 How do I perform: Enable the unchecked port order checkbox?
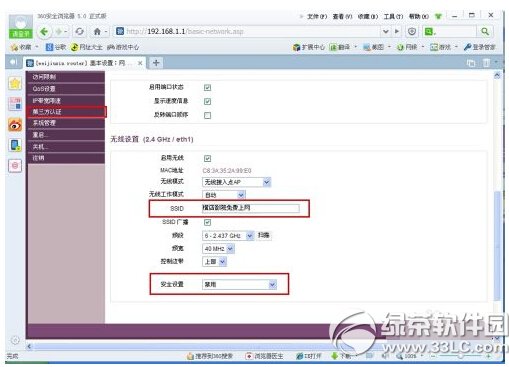click(x=207, y=115)
